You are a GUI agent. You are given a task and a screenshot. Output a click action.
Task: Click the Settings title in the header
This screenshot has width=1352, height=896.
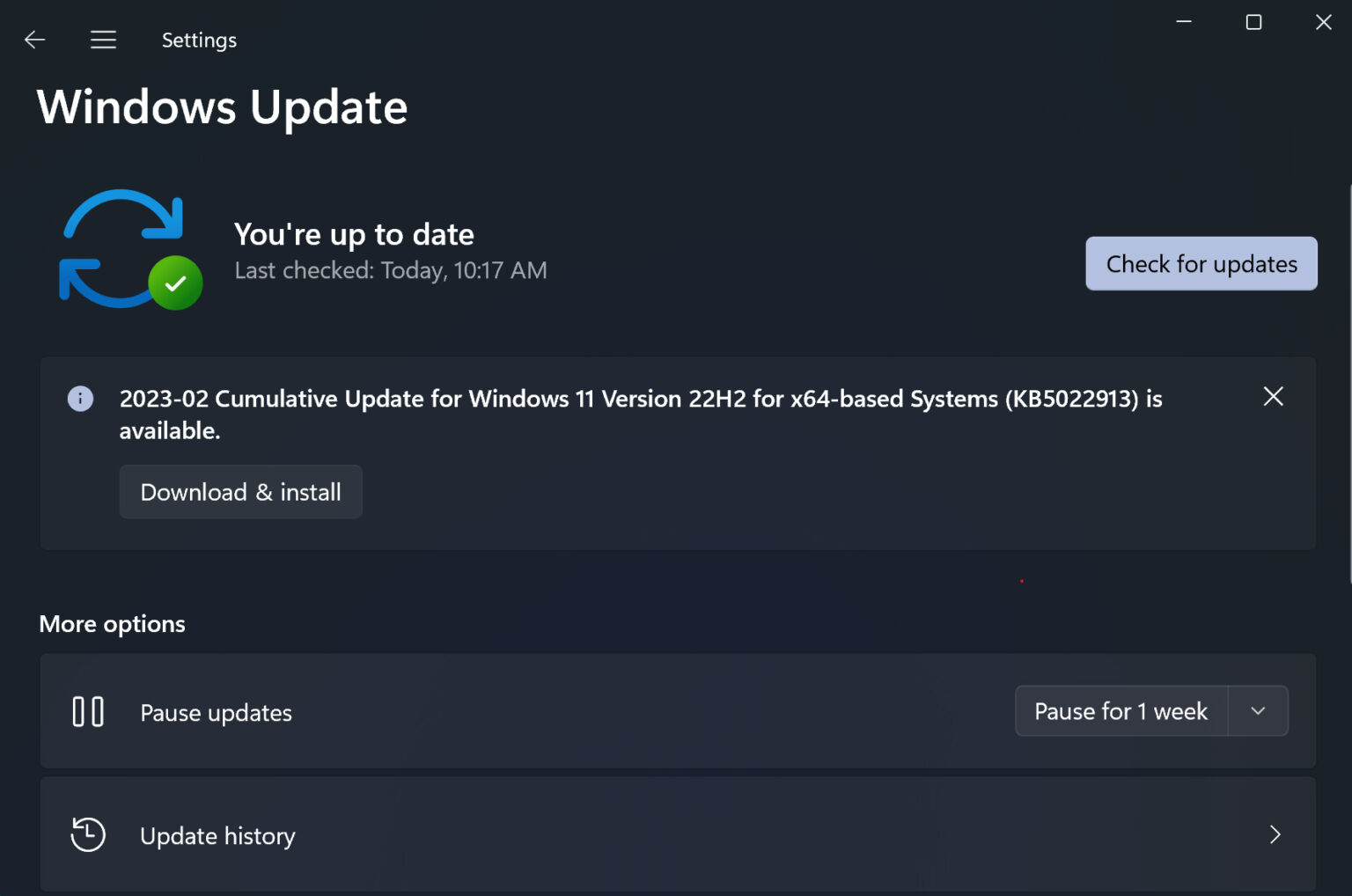pos(198,40)
